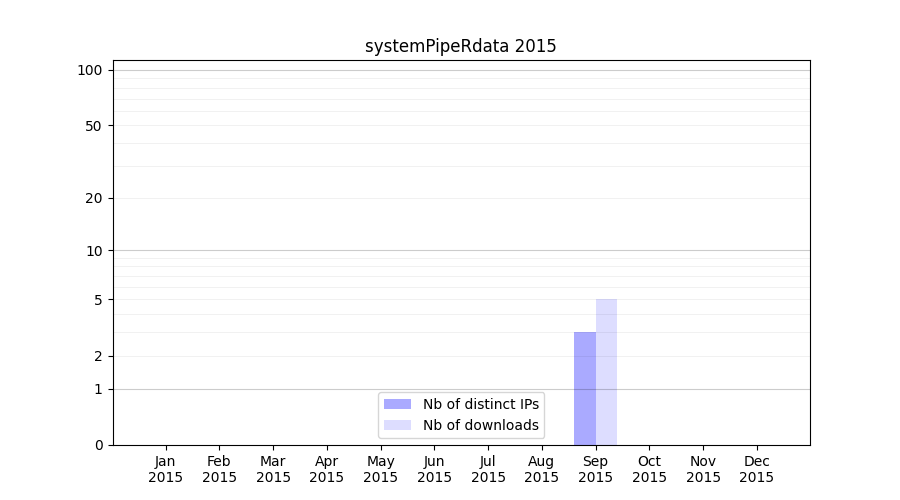Pick the May 2015 x-axis label
Viewport: 900px width, 500px height.
pos(380,469)
